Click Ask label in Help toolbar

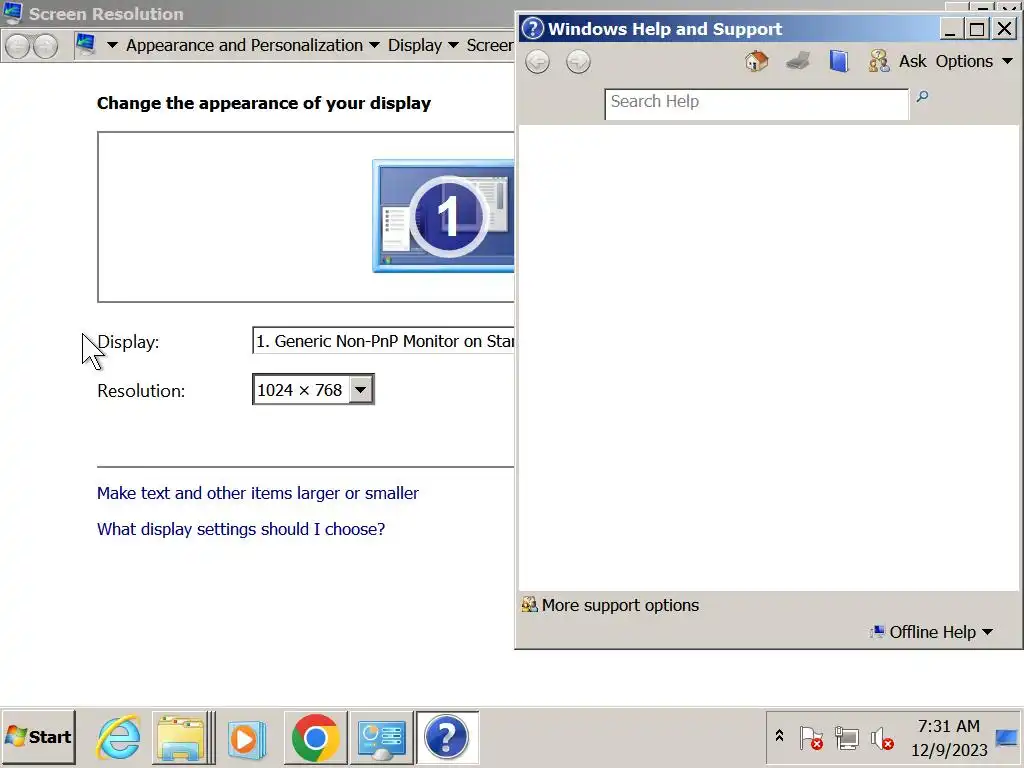click(x=912, y=61)
